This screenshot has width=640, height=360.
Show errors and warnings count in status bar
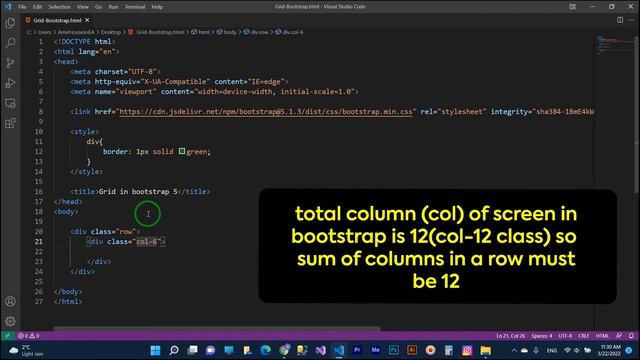pos(29,336)
